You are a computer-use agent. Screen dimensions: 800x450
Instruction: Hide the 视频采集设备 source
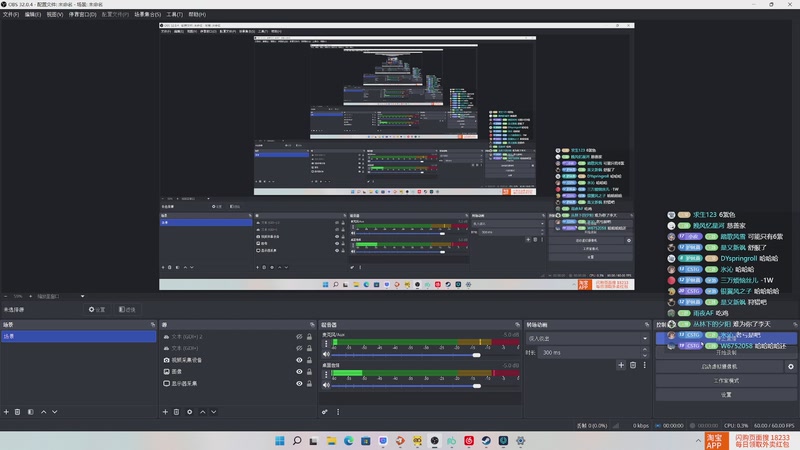(x=299, y=360)
